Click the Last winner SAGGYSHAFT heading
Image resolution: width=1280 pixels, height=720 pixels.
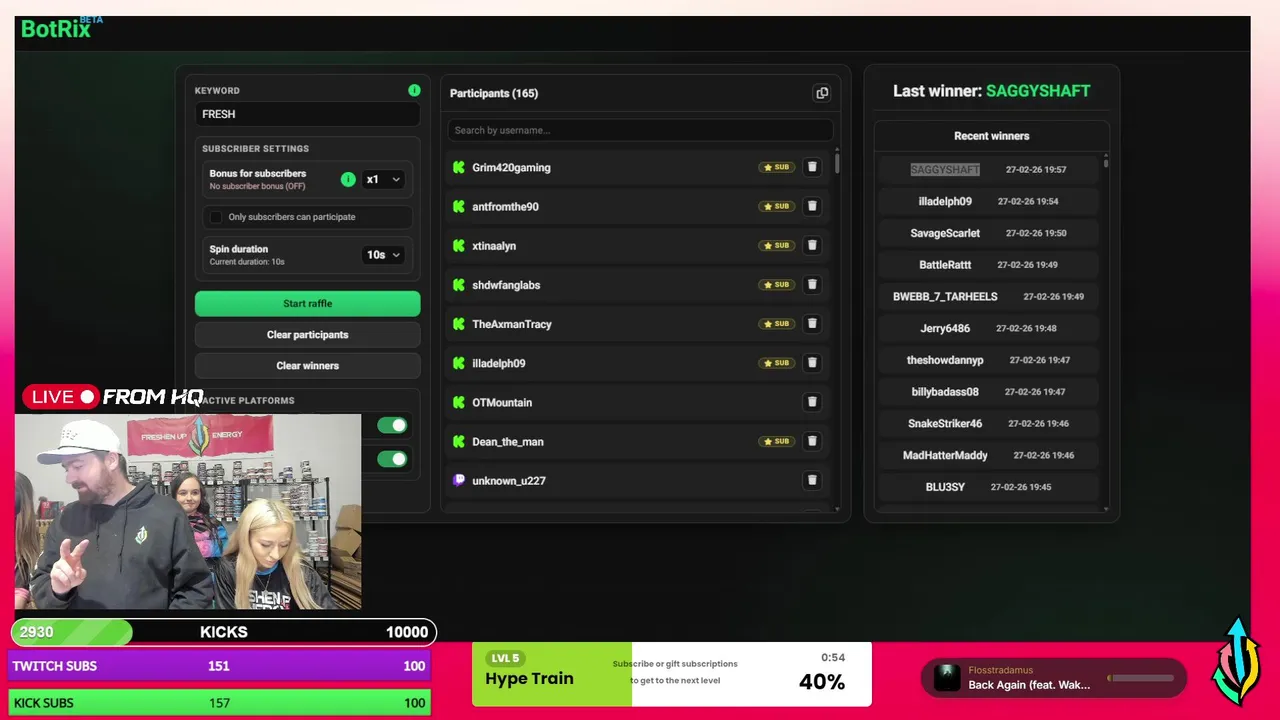click(x=991, y=91)
